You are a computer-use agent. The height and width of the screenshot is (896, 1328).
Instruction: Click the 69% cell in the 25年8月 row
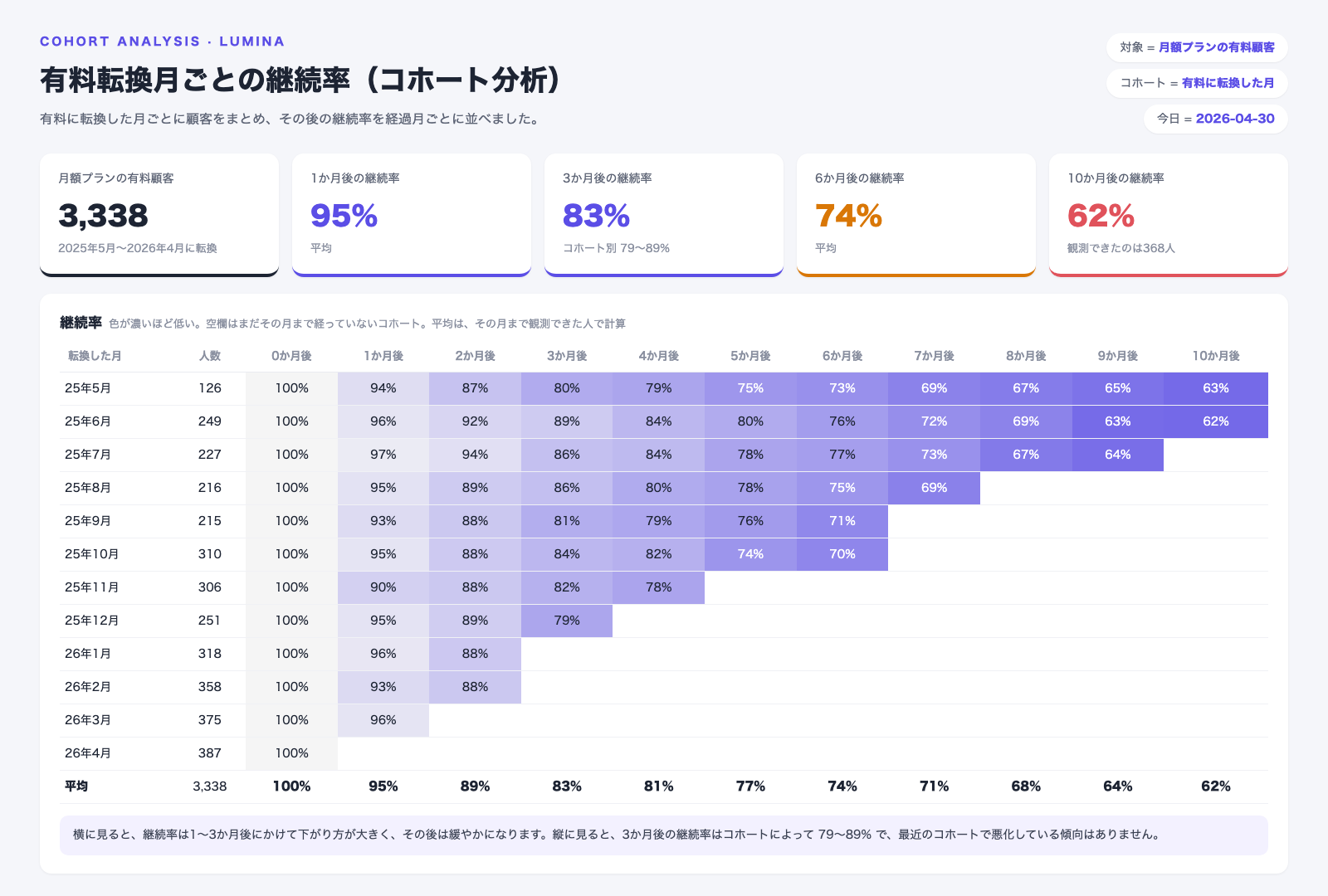[x=934, y=488]
